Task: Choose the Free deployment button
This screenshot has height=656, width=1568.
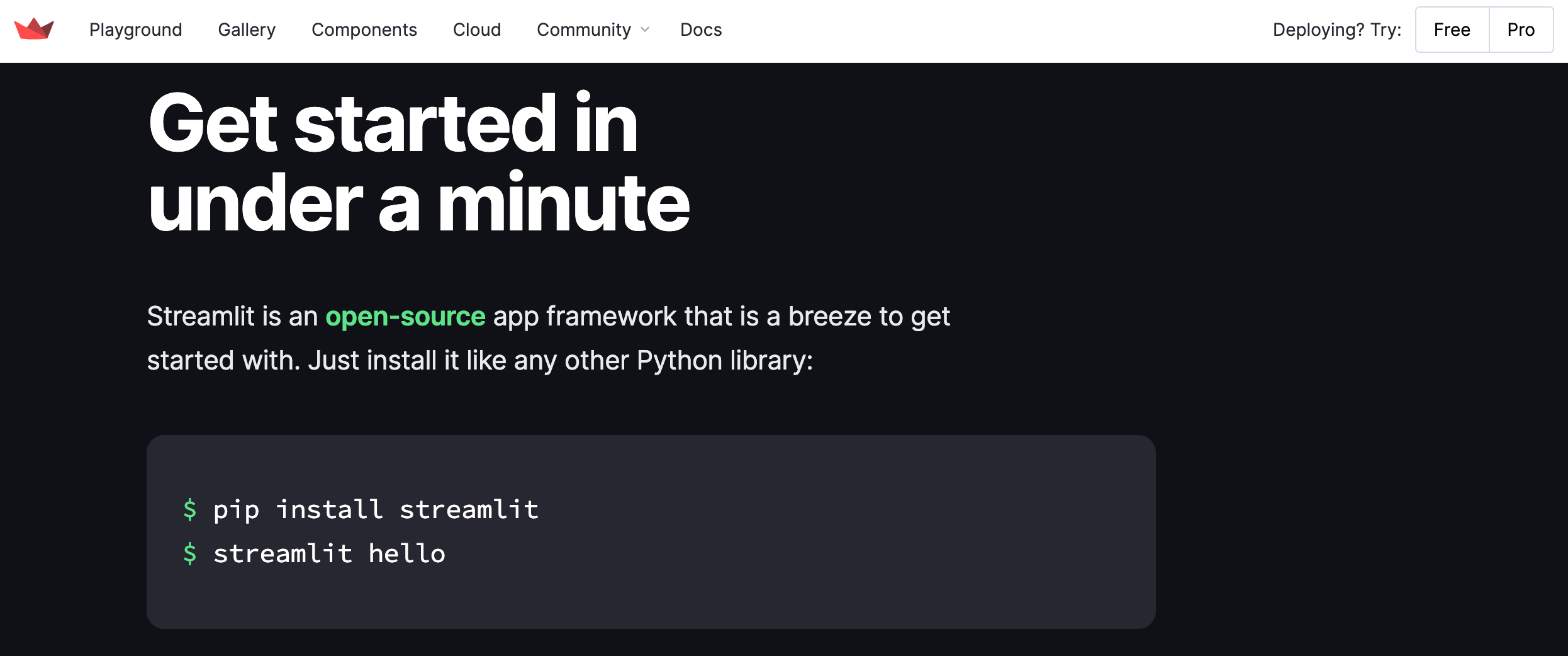Action: pos(1452,30)
